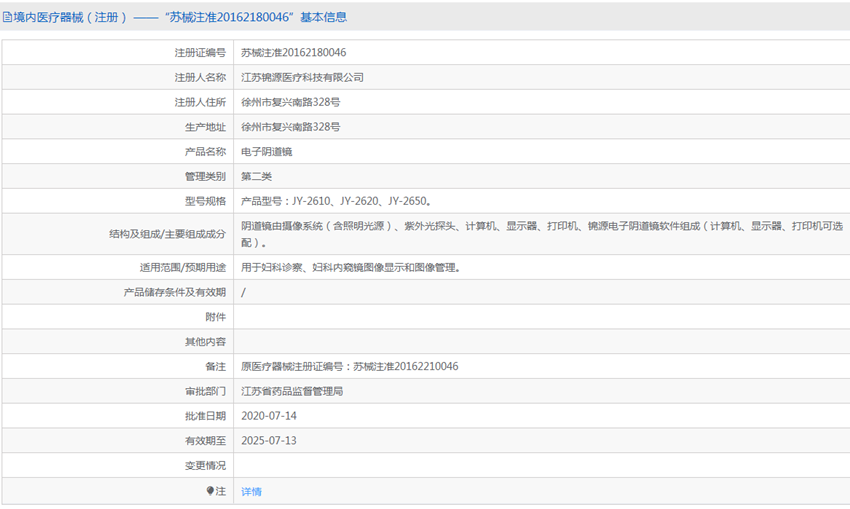Select approving department 江苏省药品监督管理局

(292, 391)
